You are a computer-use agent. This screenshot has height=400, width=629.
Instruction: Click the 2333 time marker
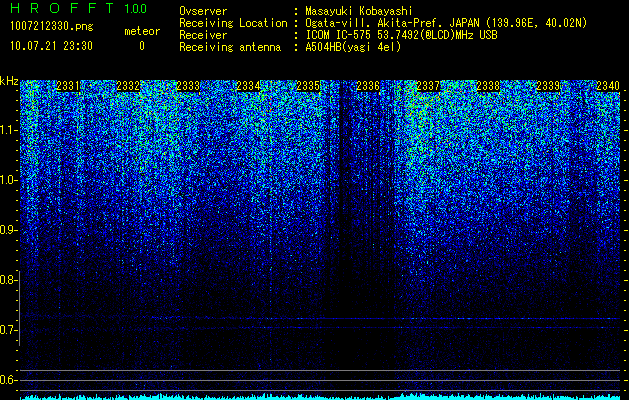point(188,86)
